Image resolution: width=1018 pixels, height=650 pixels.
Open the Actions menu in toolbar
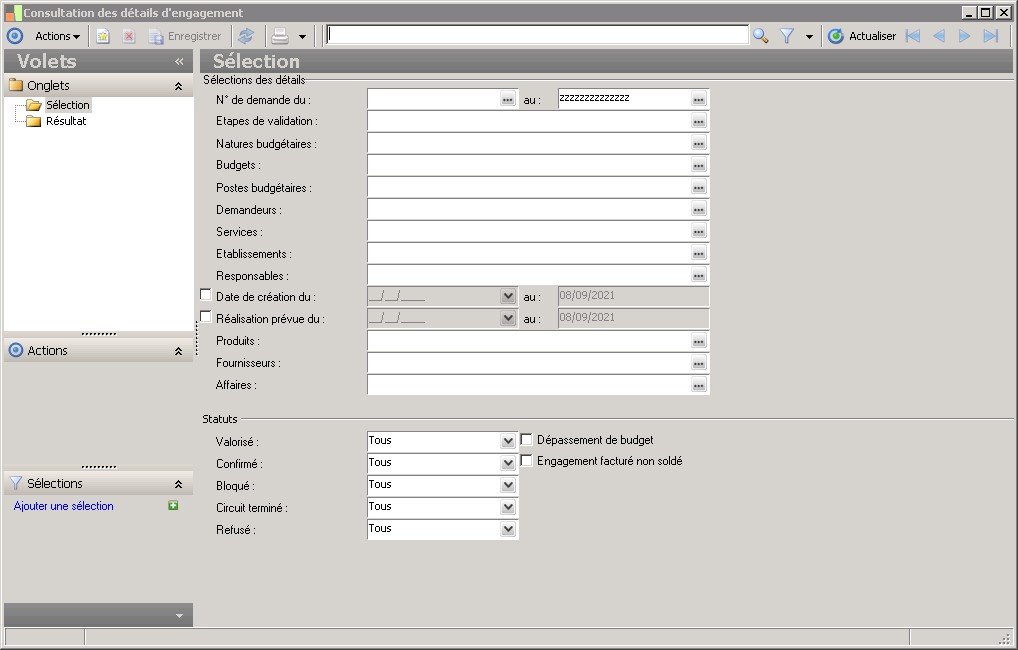(x=57, y=36)
